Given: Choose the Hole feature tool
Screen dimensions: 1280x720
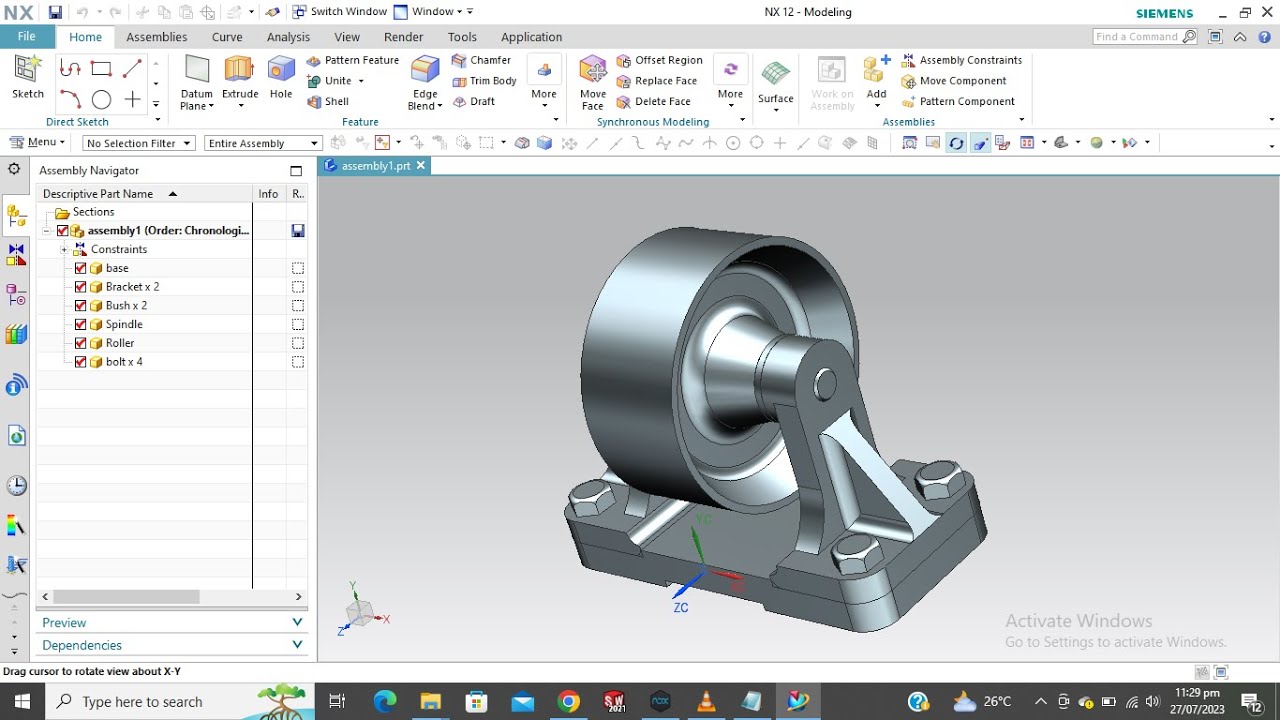Looking at the screenshot, I should pyautogui.click(x=281, y=78).
